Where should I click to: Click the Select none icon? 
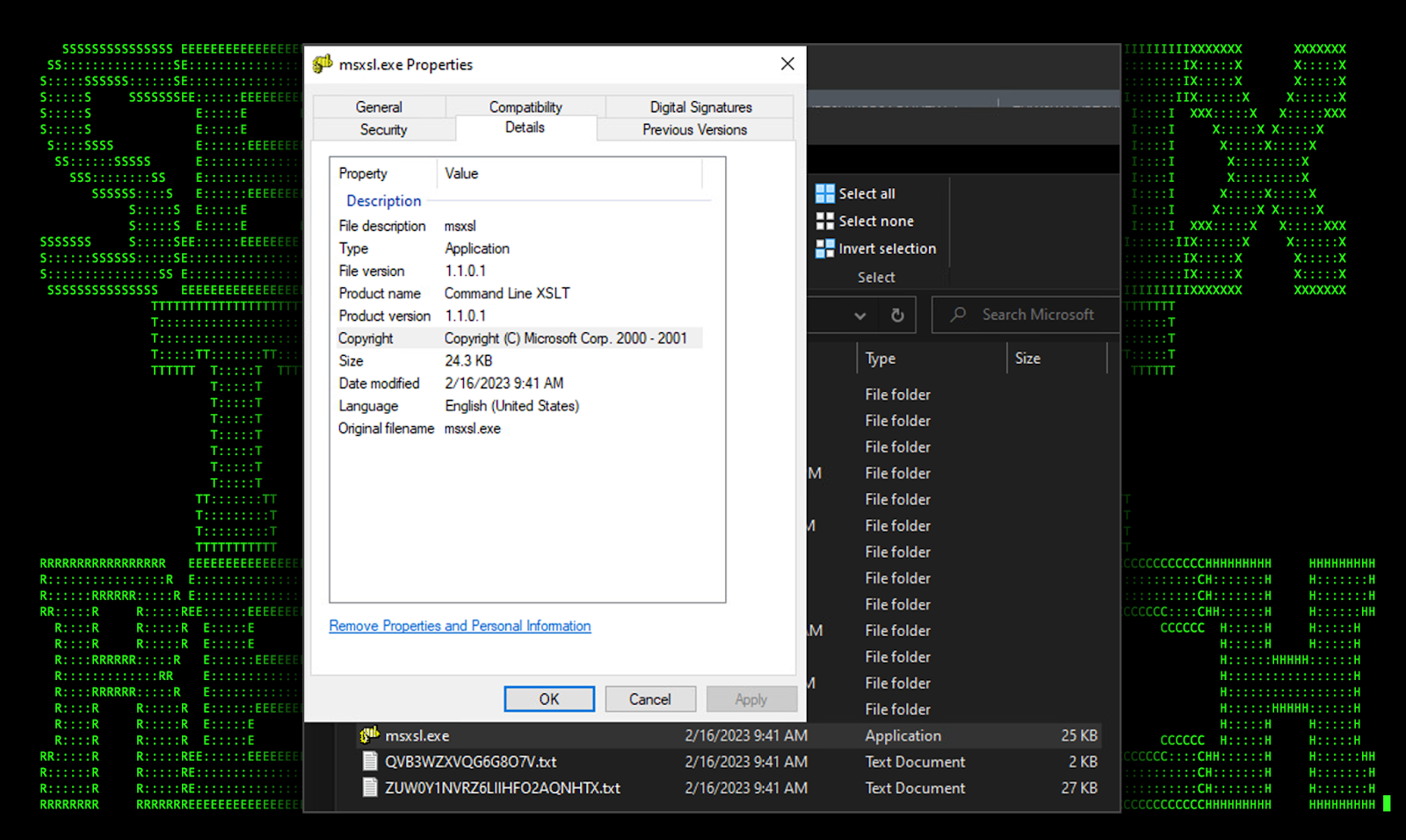pyautogui.click(x=824, y=221)
